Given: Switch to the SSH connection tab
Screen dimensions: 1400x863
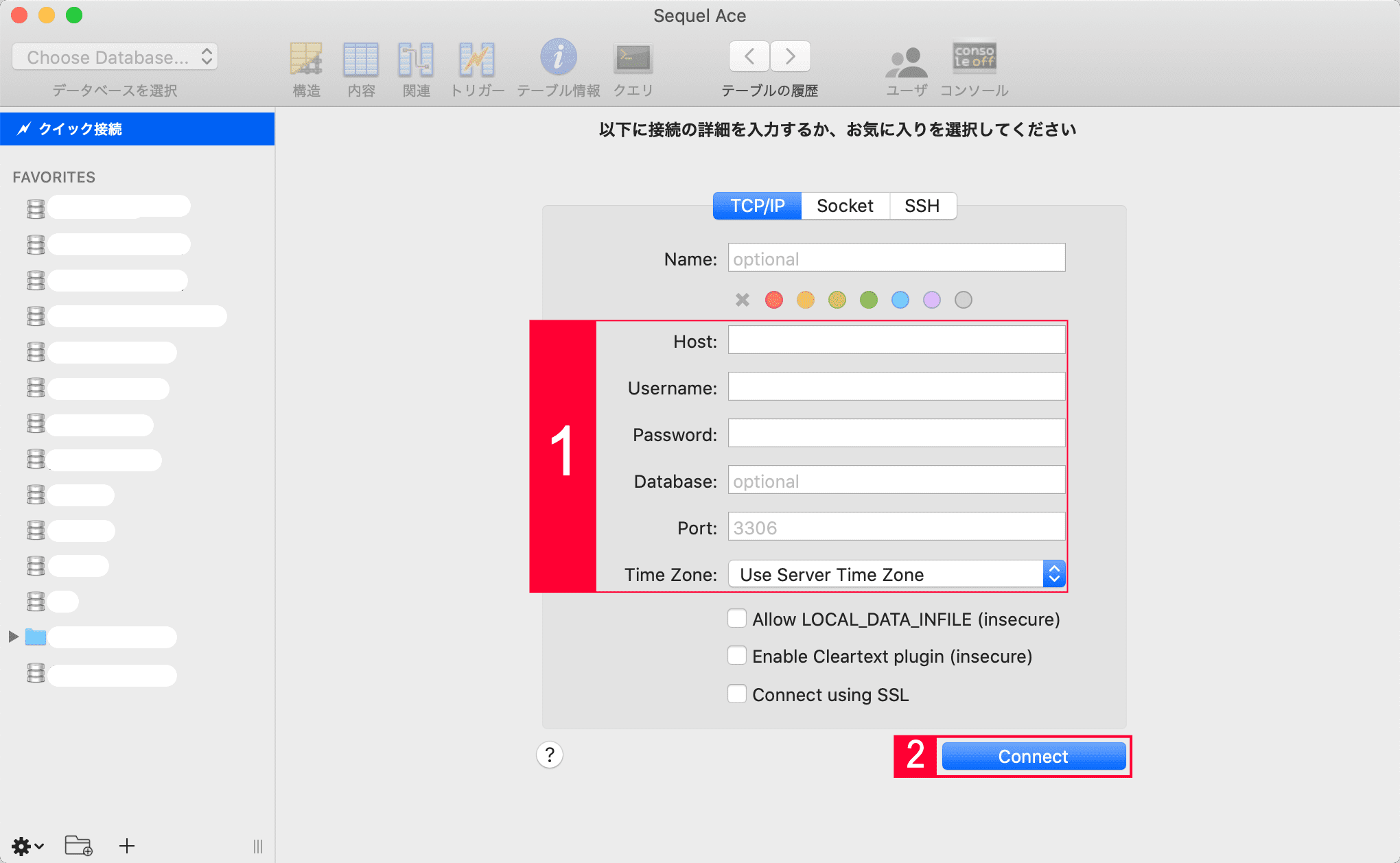Looking at the screenshot, I should click(x=922, y=206).
